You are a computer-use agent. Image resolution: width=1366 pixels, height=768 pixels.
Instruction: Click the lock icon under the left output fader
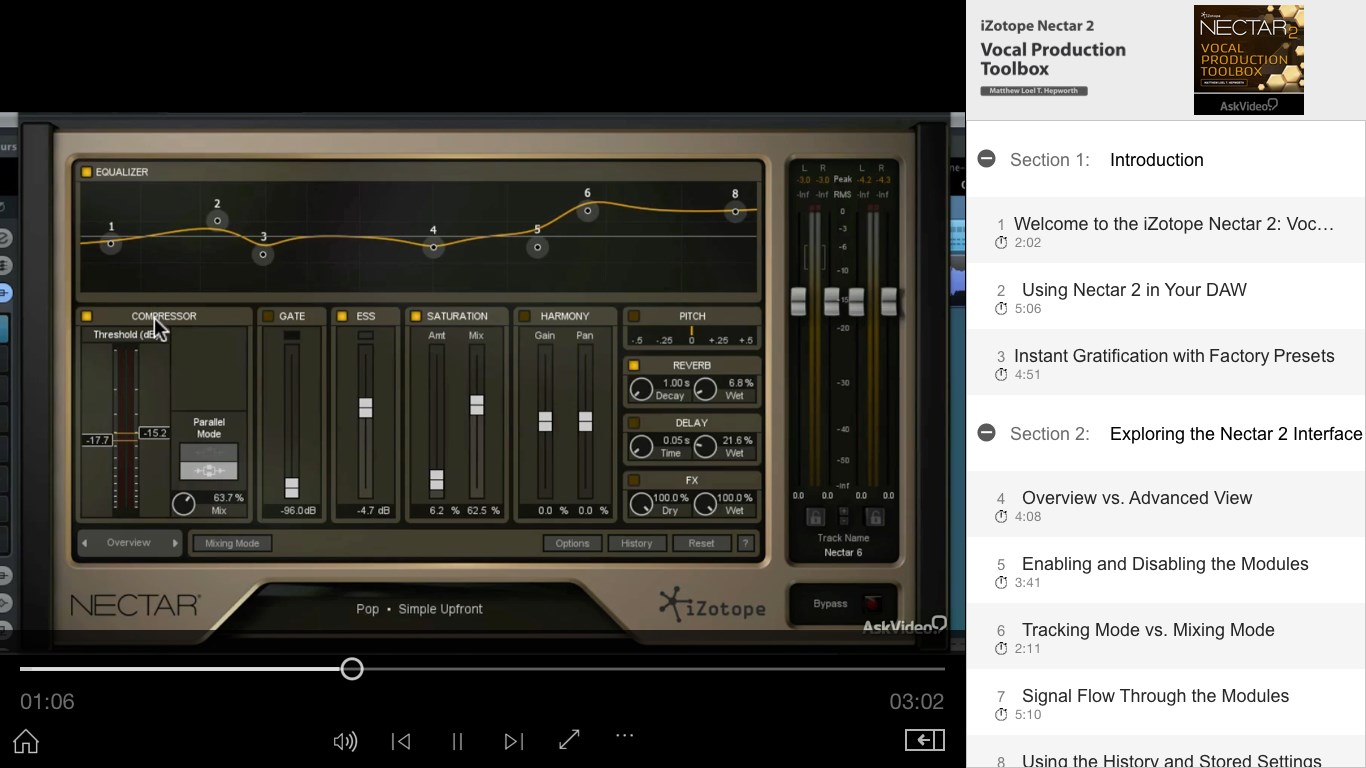tap(815, 517)
